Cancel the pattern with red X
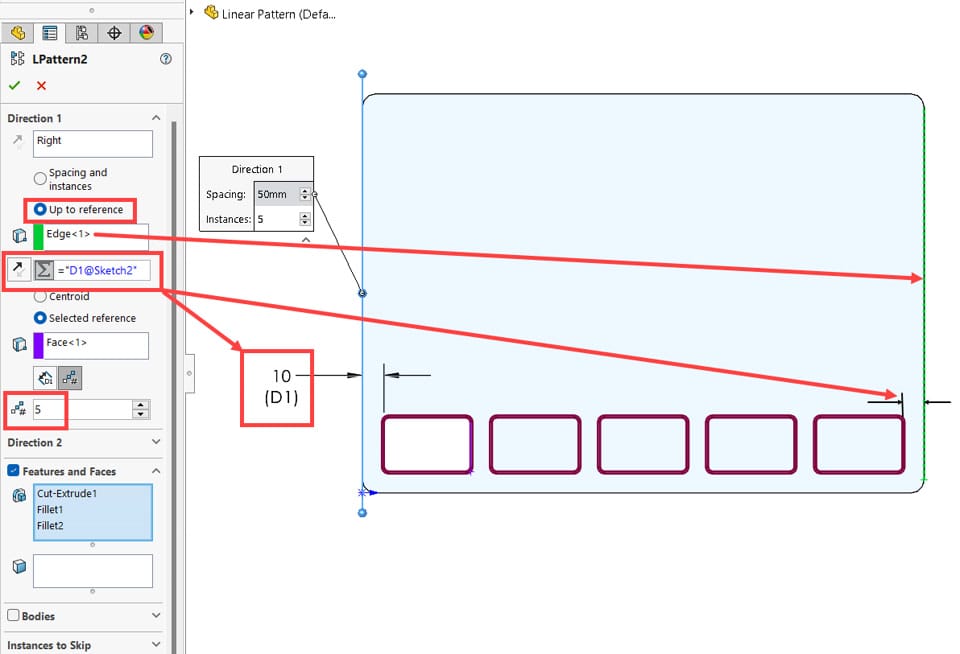960x654 pixels. tap(41, 86)
